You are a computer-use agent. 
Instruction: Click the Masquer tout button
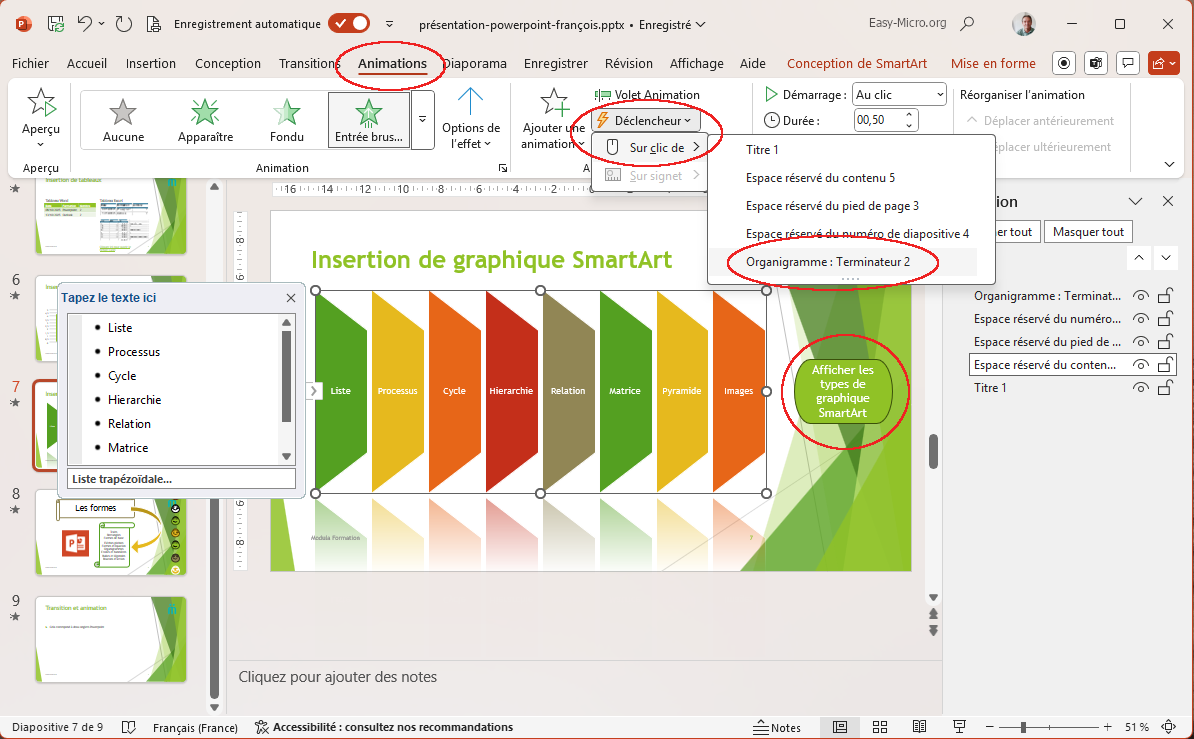pos(1089,232)
